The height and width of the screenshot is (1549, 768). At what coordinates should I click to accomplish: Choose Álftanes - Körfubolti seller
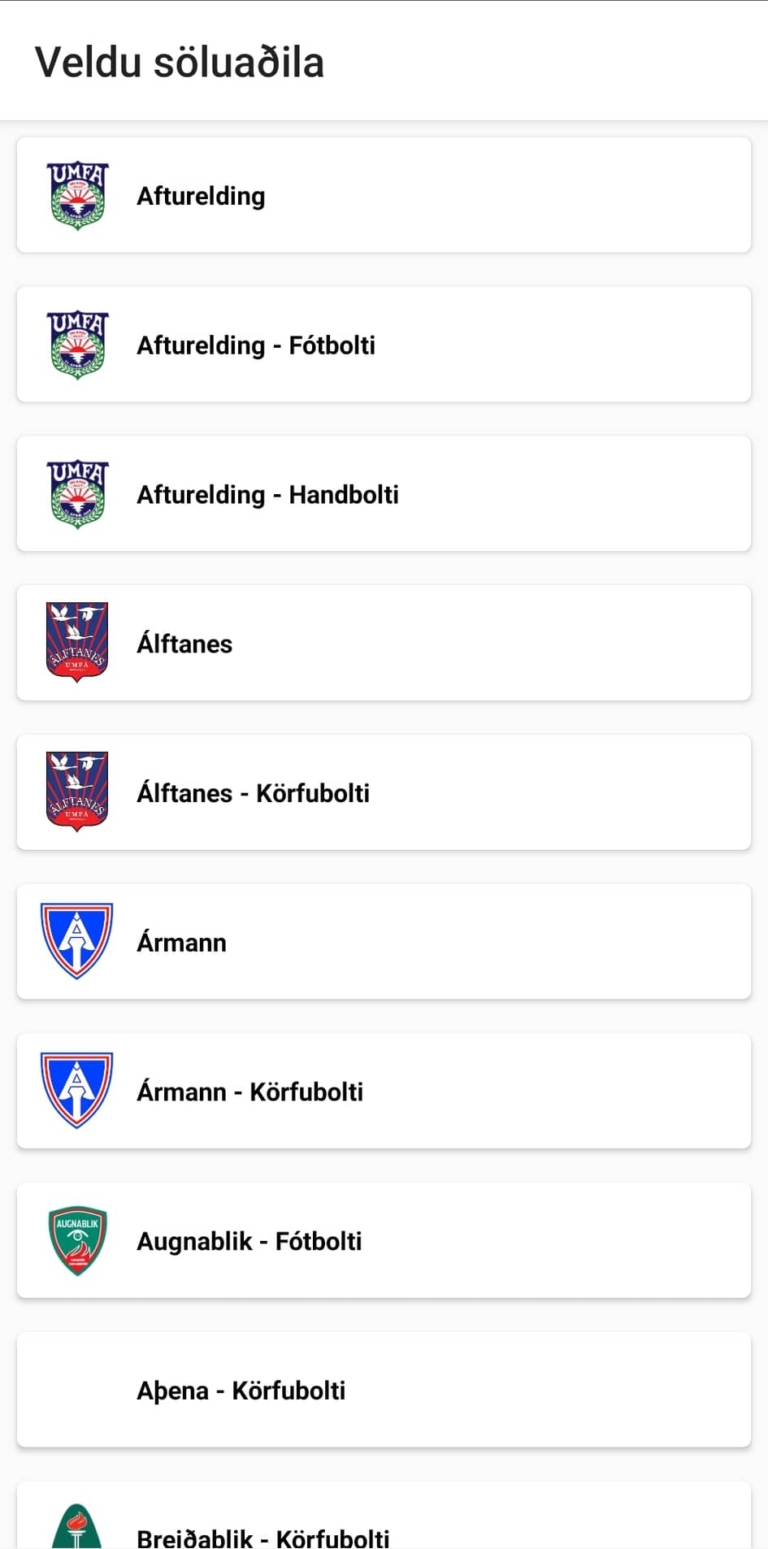[x=384, y=792]
